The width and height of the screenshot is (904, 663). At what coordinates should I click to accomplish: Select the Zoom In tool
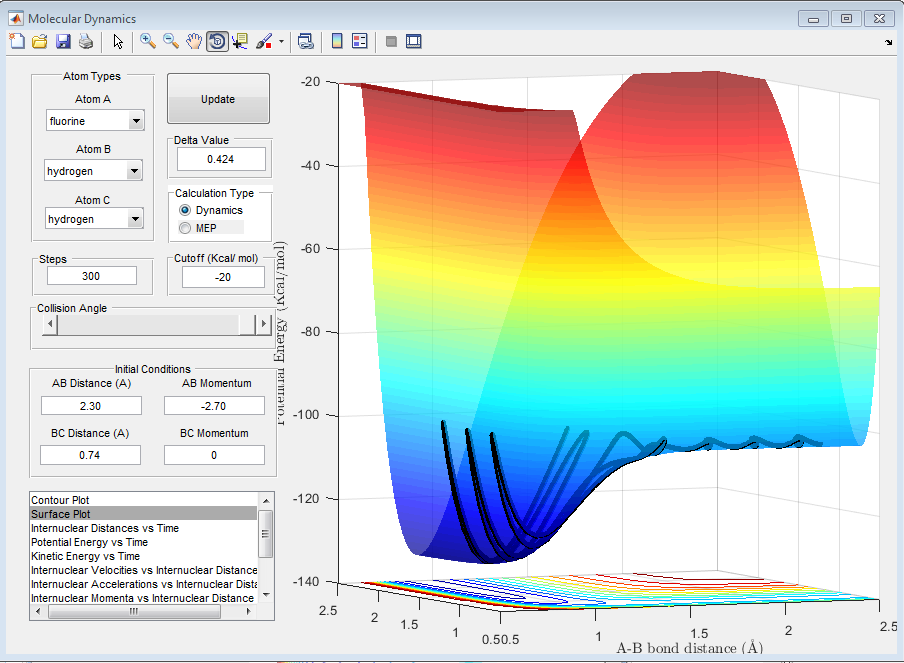(148, 41)
